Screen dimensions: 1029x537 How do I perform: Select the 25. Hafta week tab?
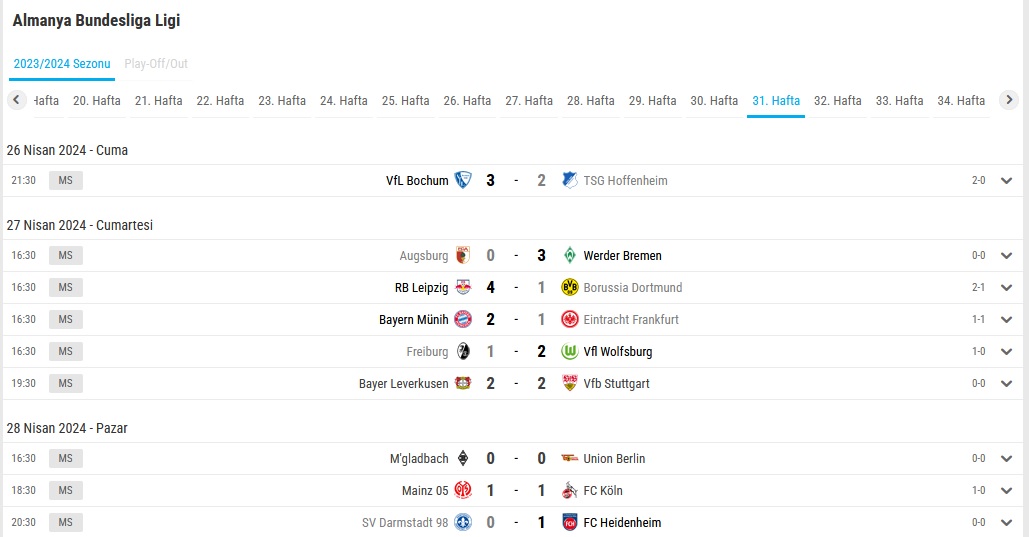406,100
